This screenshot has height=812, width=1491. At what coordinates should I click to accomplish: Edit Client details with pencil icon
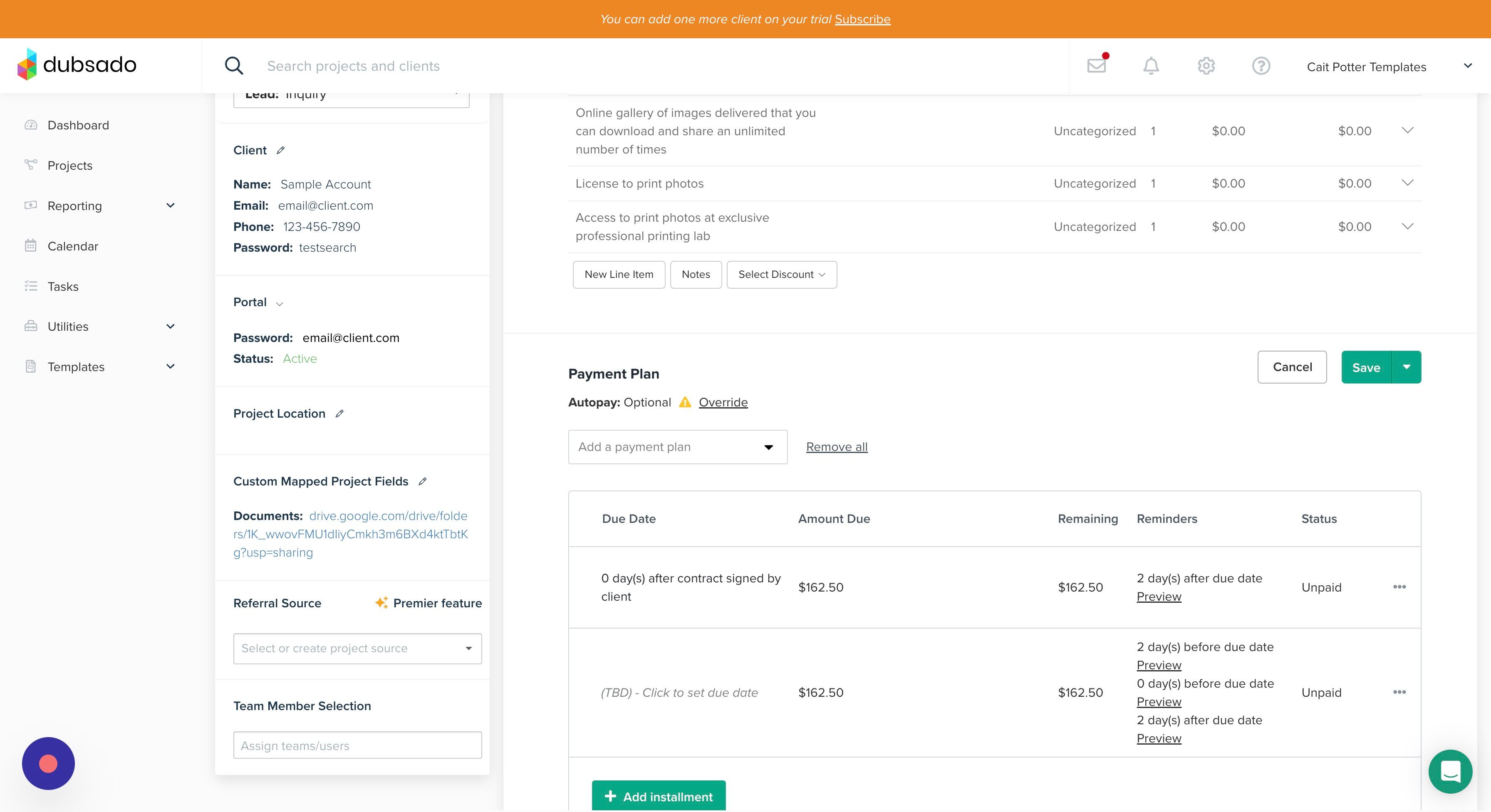click(x=281, y=151)
